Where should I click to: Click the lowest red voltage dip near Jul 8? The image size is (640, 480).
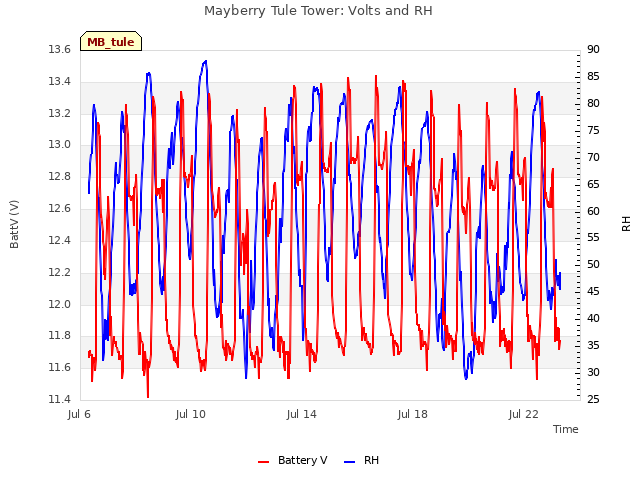coord(148,397)
